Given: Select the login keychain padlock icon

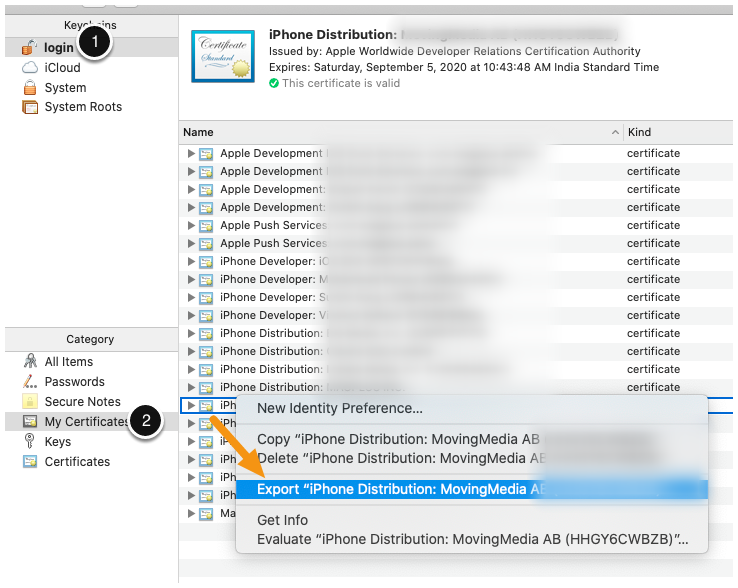Looking at the screenshot, I should (29, 47).
